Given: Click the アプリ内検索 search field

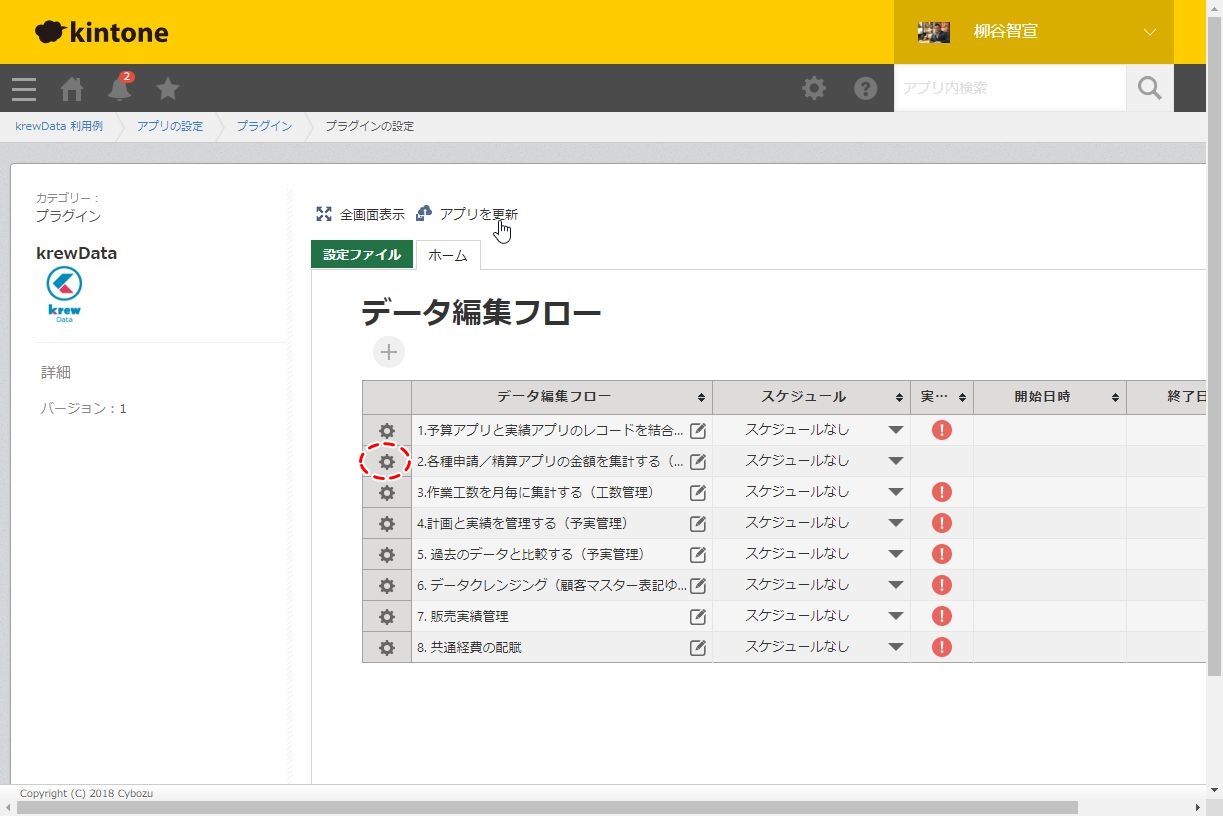Looking at the screenshot, I should pyautogui.click(x=1009, y=88).
